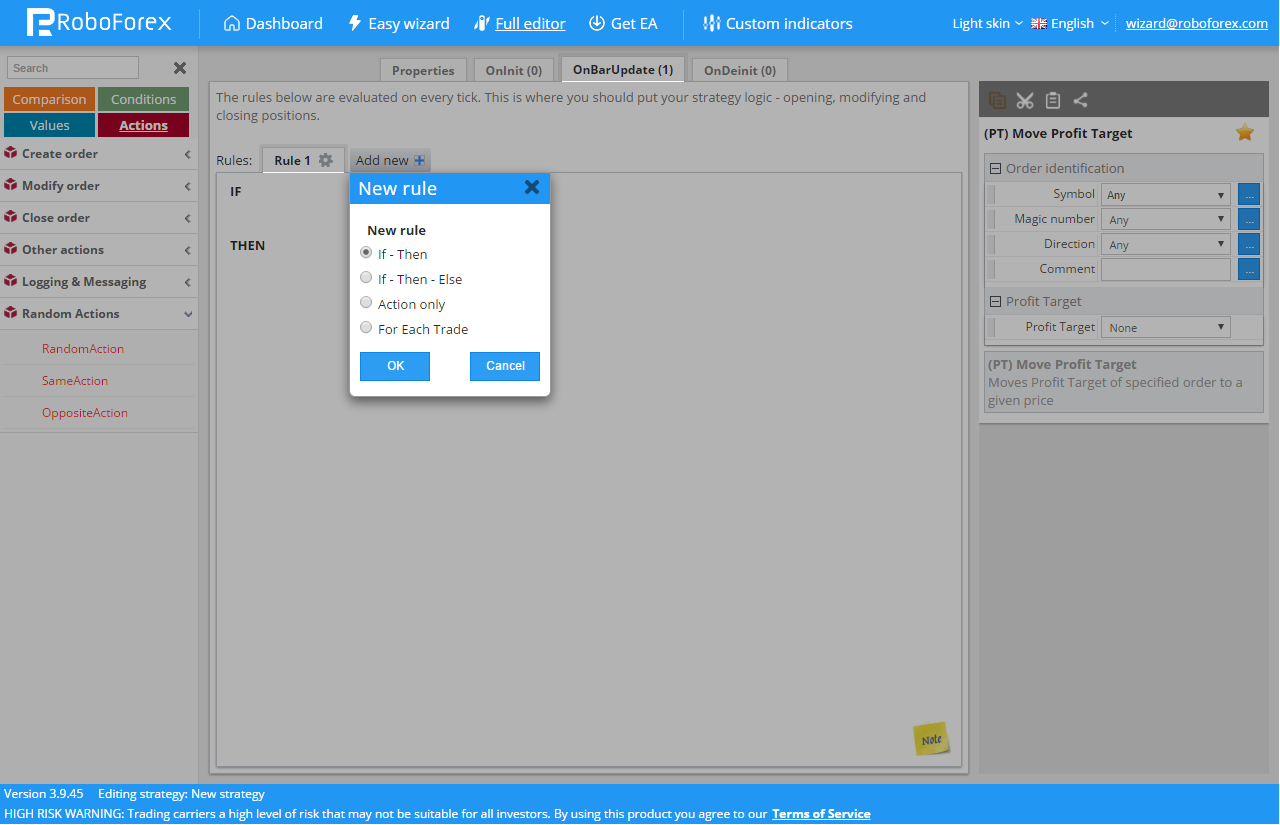Select the orange Comparison category swatch
1280x825 pixels.
[49, 99]
